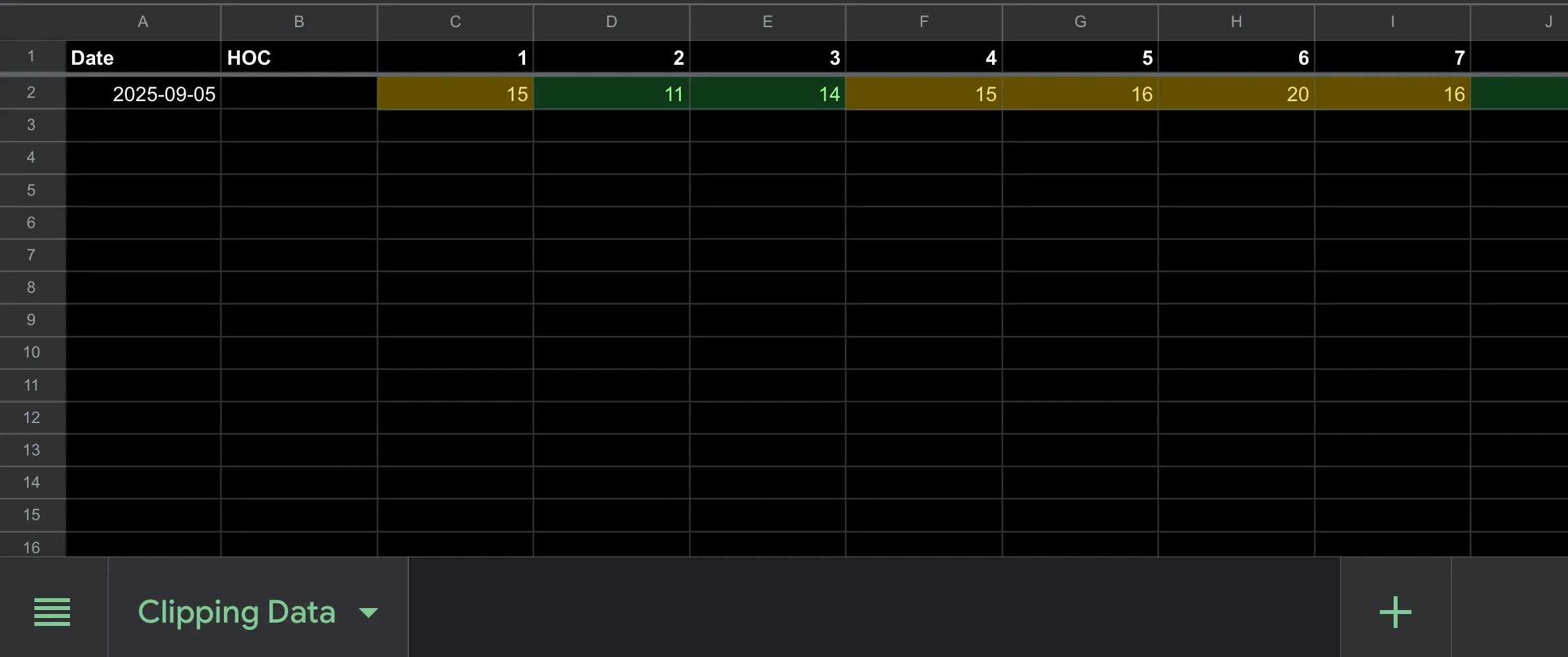Screen dimensions: 1568x657
Task: Click the cell showing value 20
Action: 1236,93
